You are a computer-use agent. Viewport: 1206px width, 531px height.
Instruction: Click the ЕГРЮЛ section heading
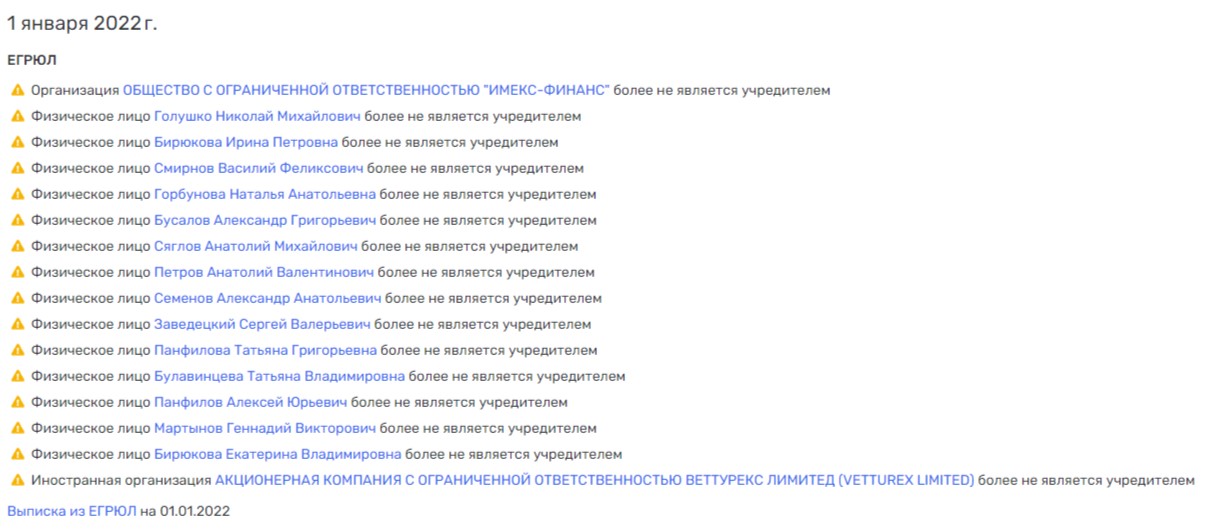tap(32, 60)
